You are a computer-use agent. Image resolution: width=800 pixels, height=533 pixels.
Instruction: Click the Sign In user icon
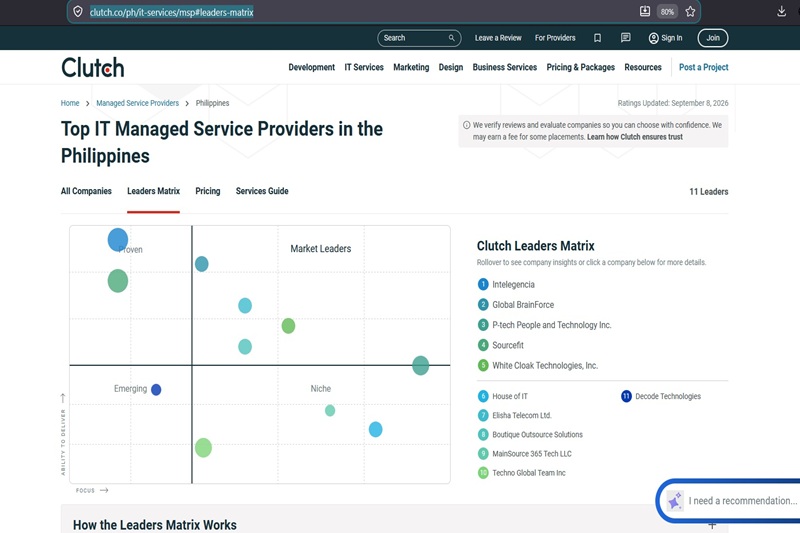click(x=653, y=38)
